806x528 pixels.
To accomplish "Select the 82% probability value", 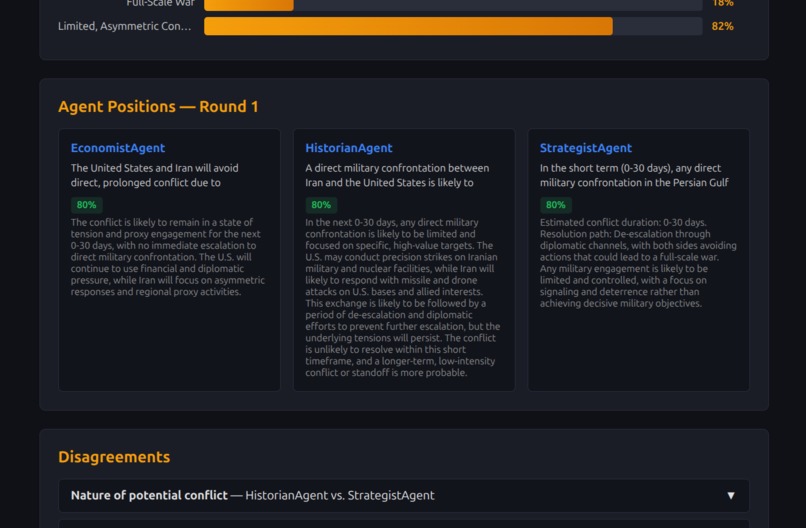I will 722,26.
